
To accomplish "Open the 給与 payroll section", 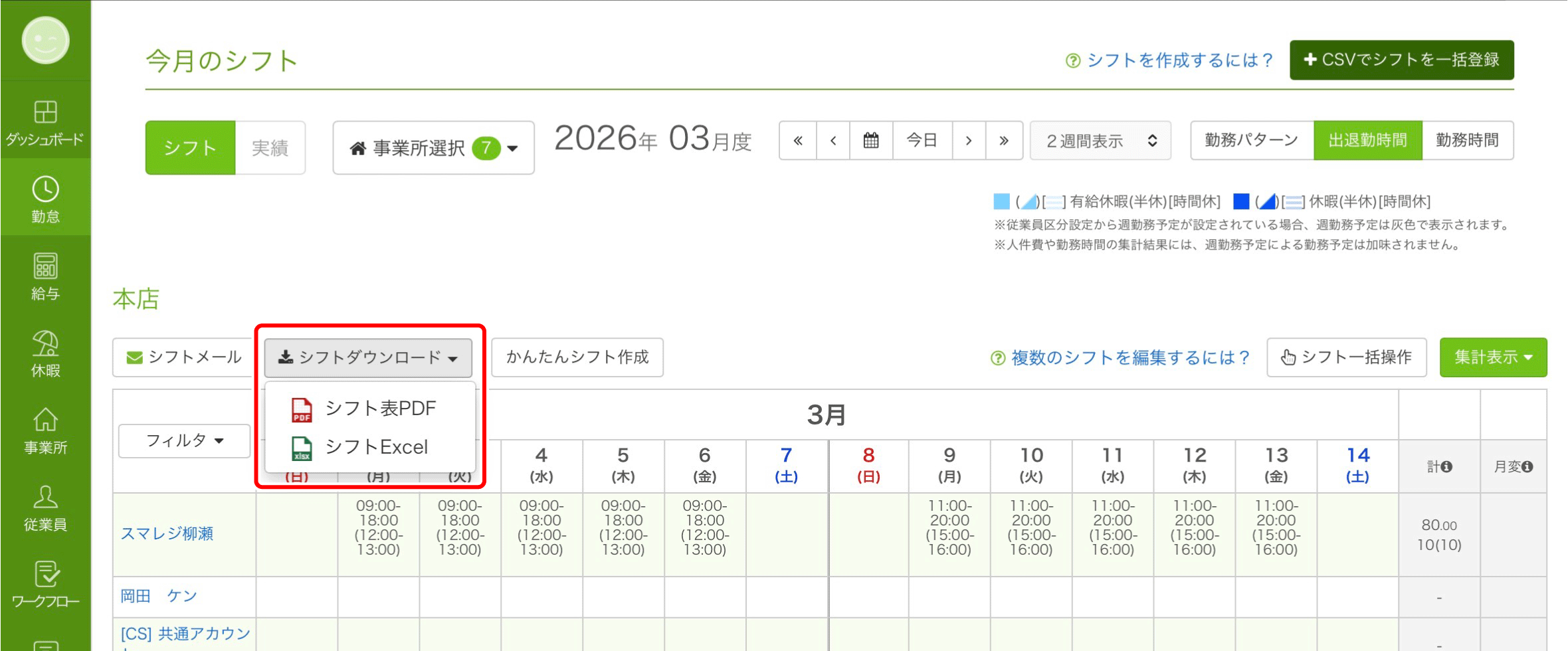I will [x=45, y=276].
